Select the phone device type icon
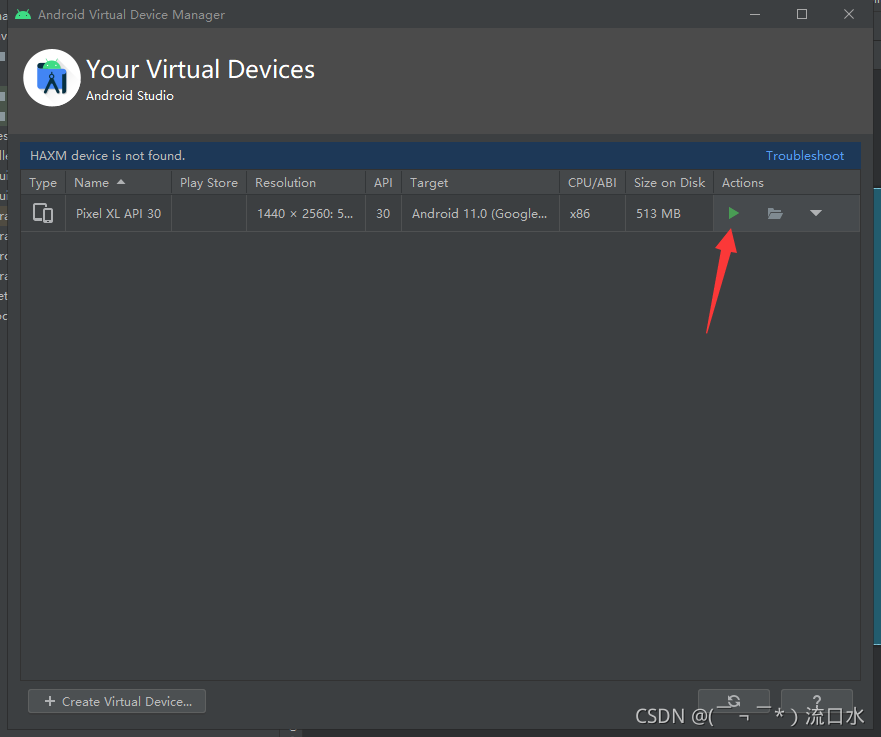The image size is (881, 737). [43, 213]
